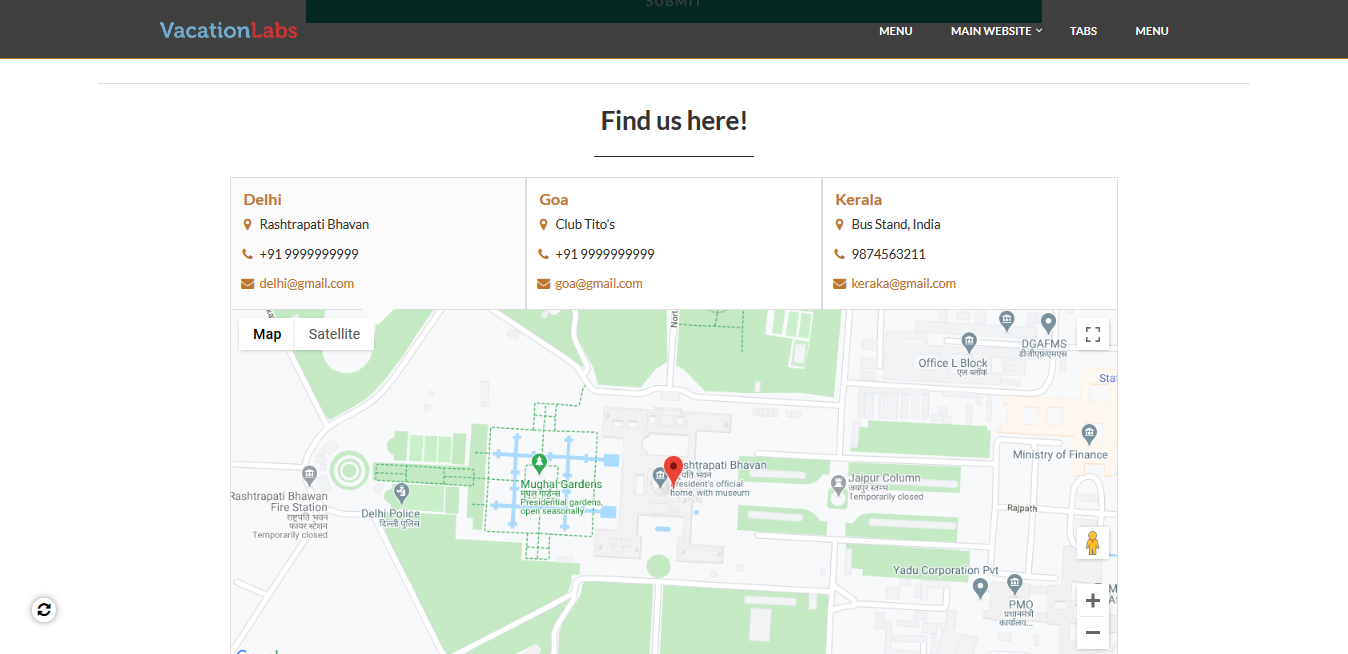Click the circular refresh icon at bottom left

click(43, 609)
